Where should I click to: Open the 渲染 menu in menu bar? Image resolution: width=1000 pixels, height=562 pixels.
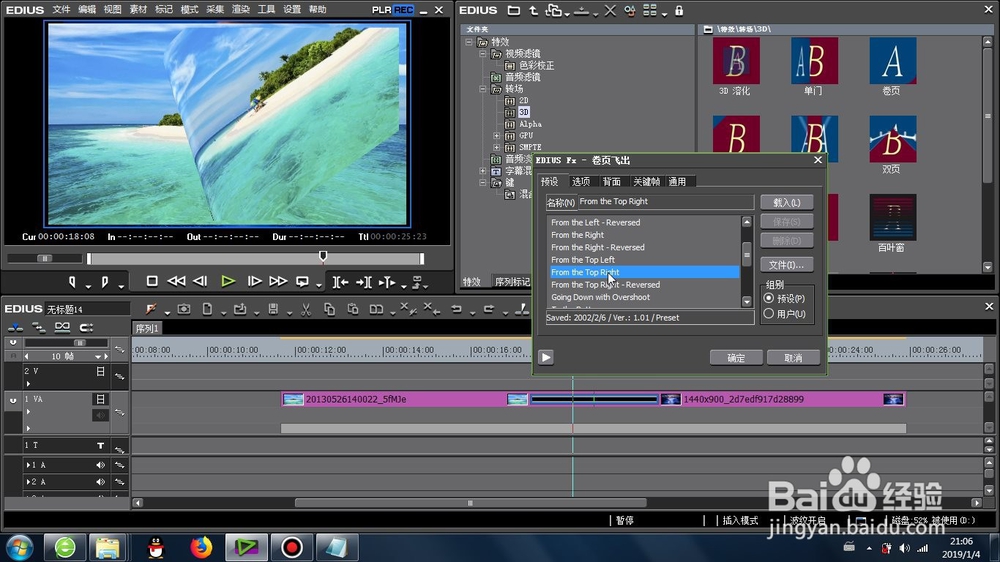tap(240, 9)
